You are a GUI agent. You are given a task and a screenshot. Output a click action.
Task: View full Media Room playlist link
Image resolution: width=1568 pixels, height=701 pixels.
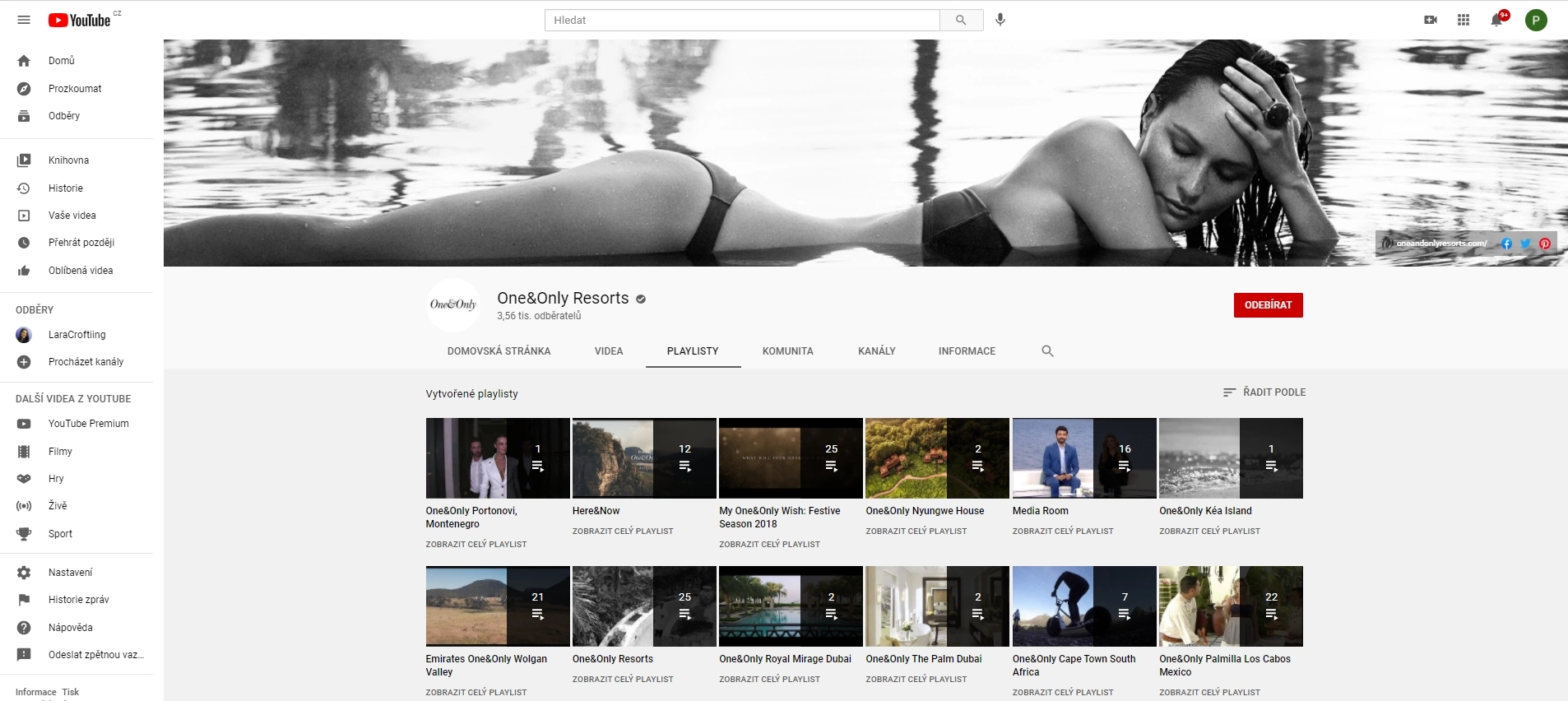click(x=1063, y=532)
